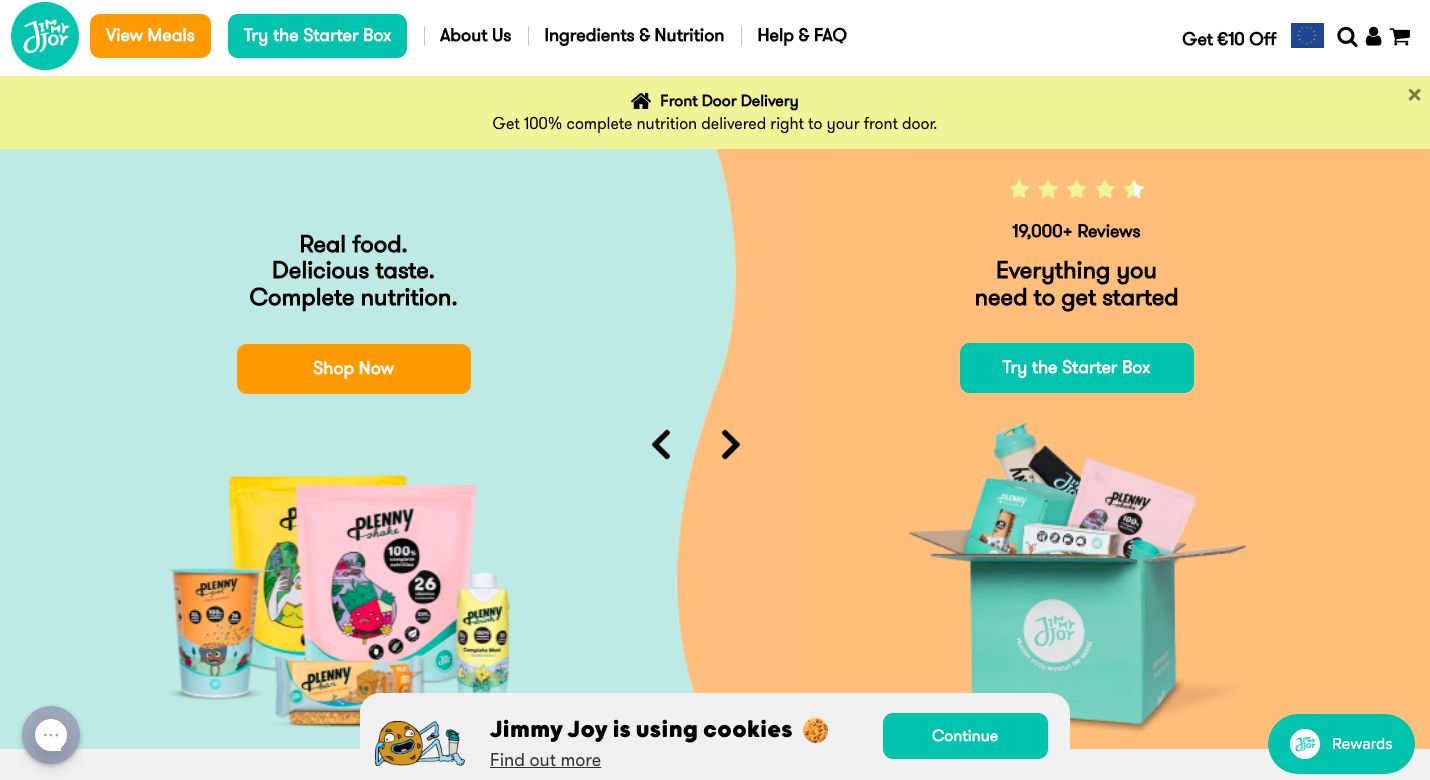Screen dimensions: 1430x780
Task: Select the EU flag region icon
Action: coord(1307,36)
